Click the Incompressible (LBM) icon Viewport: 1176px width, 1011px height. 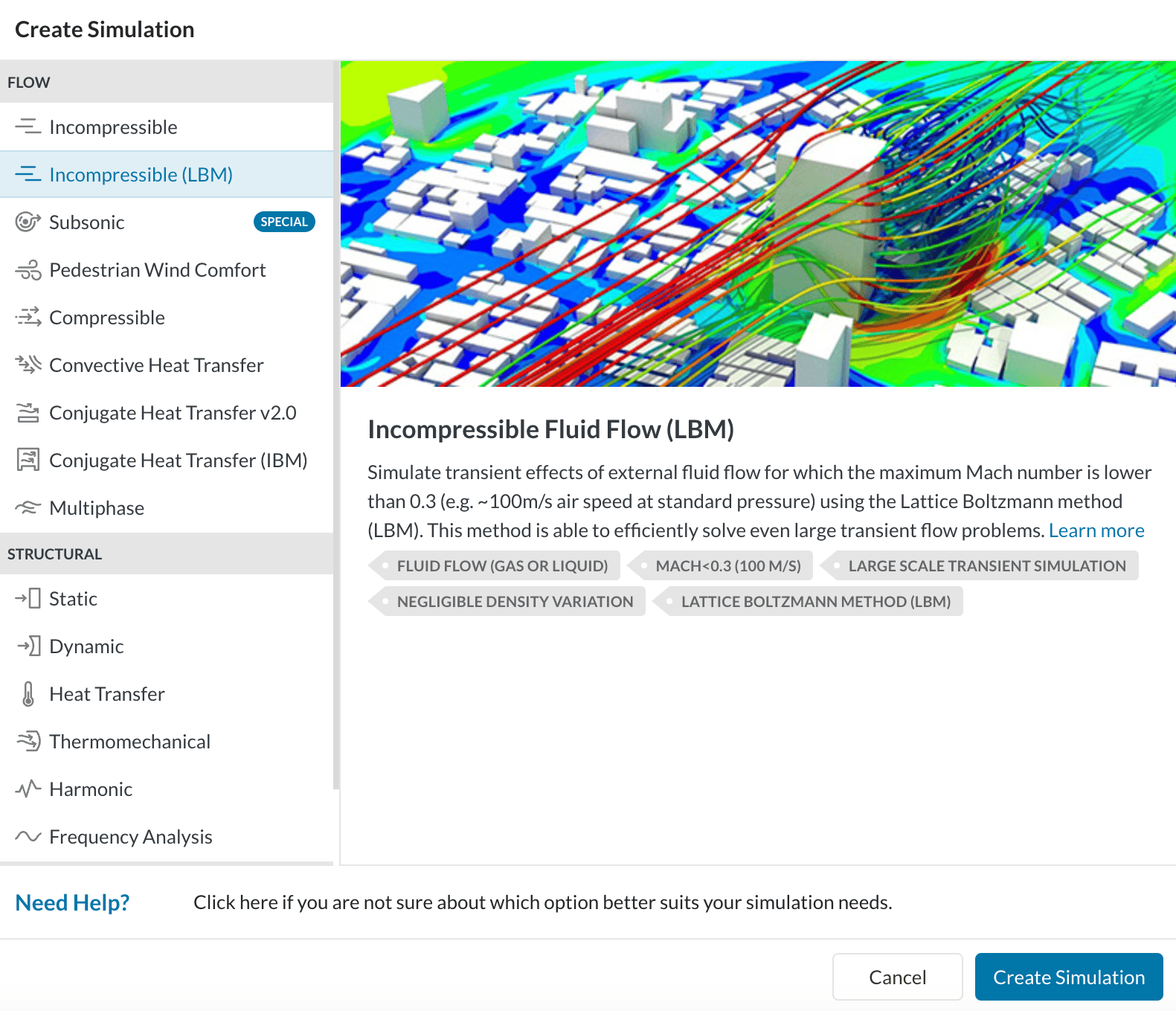(x=28, y=175)
